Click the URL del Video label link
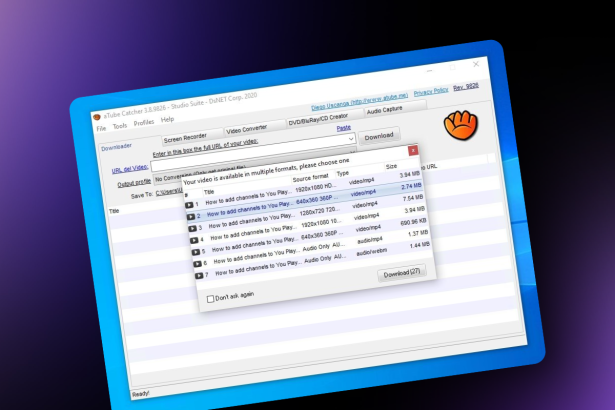The height and width of the screenshot is (410, 615). 130,169
